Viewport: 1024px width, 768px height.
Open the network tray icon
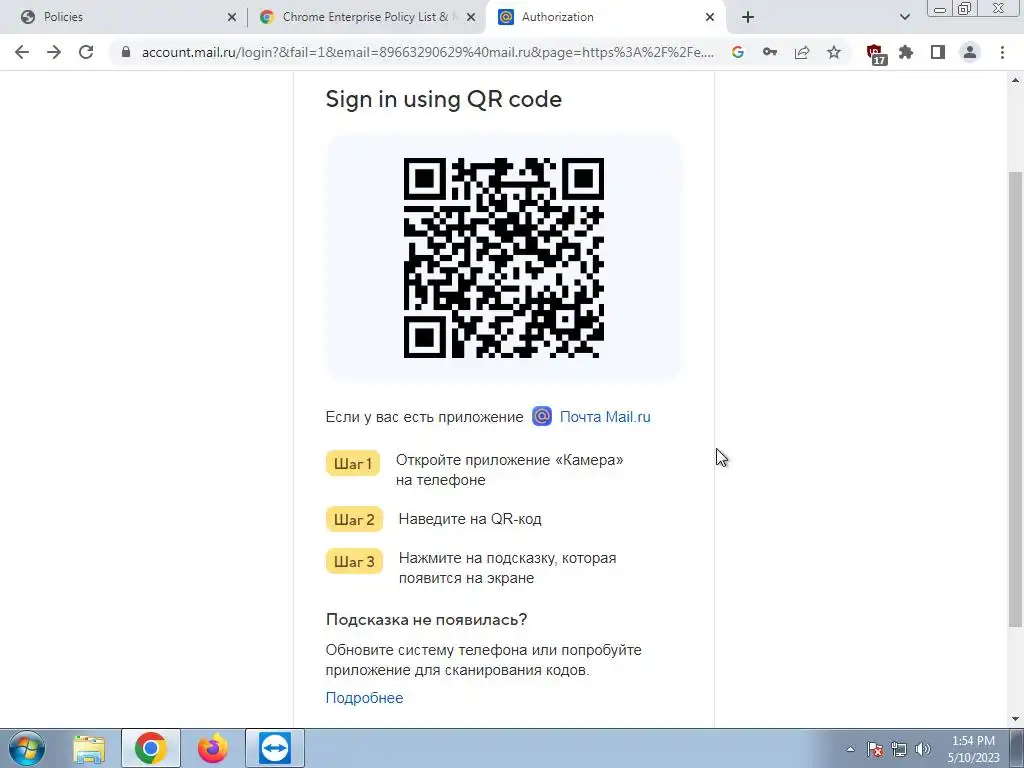coord(899,749)
